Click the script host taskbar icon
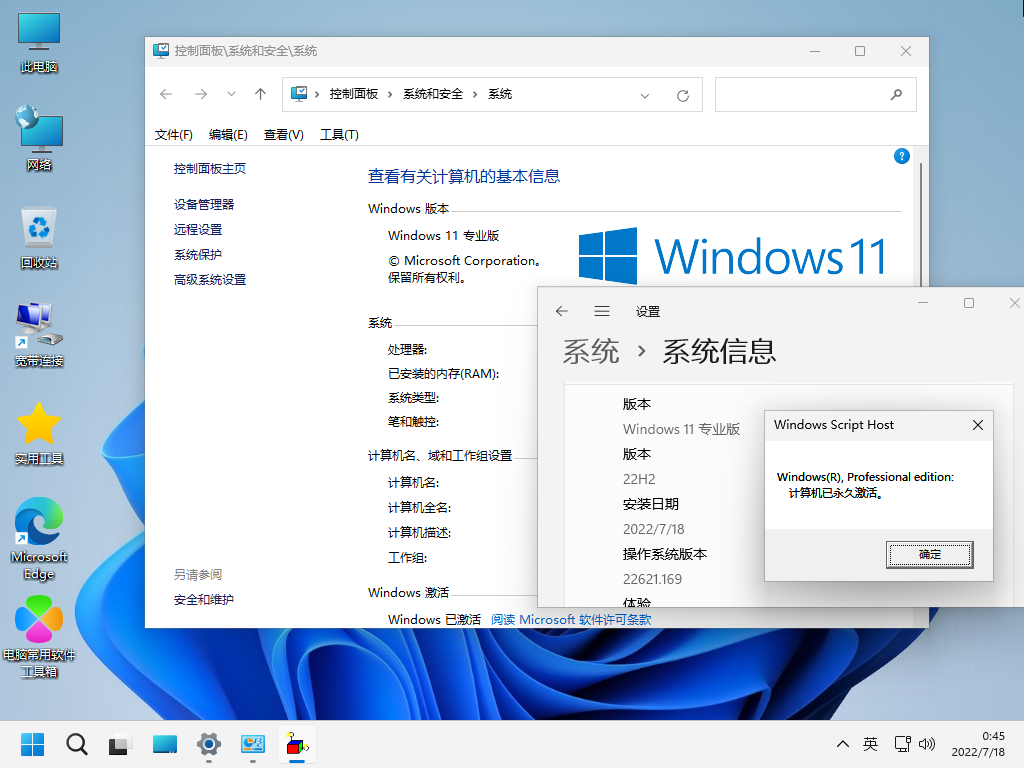The image size is (1024, 768). pyautogui.click(x=297, y=744)
